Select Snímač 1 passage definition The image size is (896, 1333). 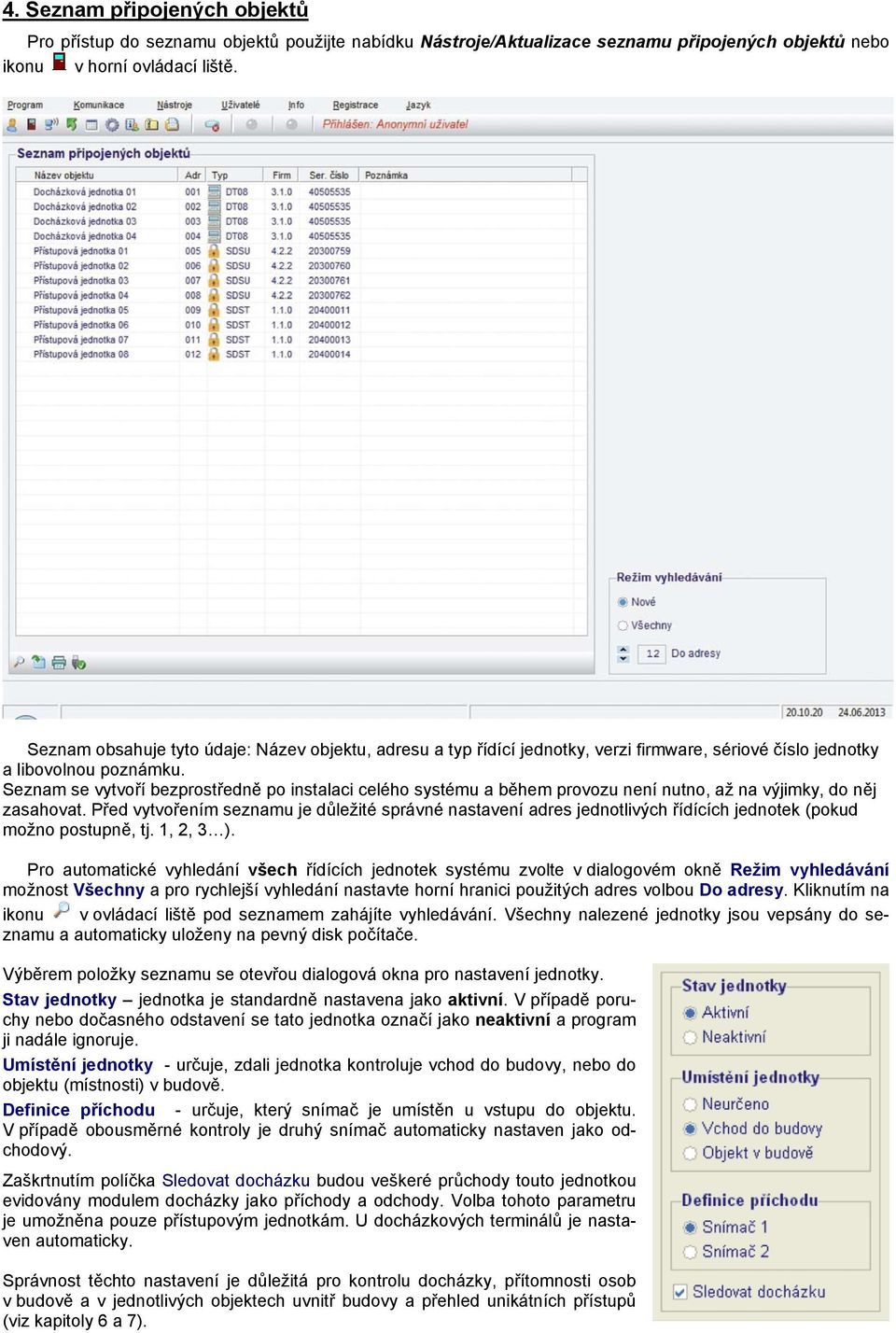pos(690,1228)
